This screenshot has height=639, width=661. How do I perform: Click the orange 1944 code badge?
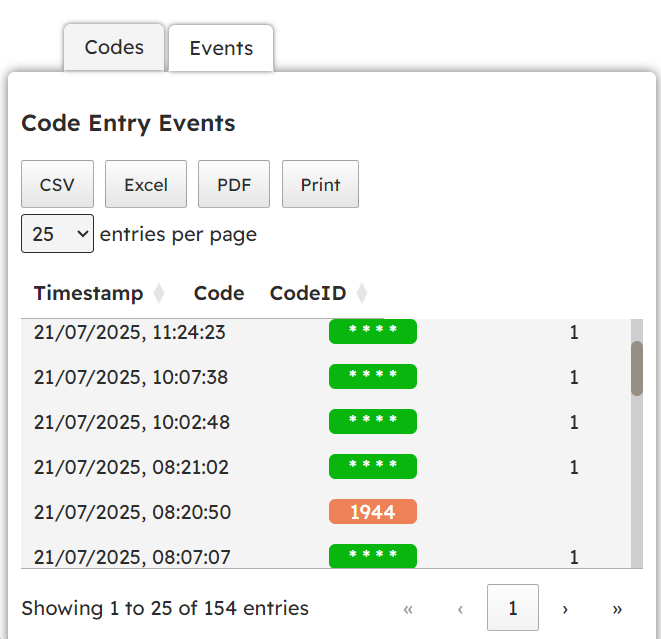pyautogui.click(x=373, y=512)
